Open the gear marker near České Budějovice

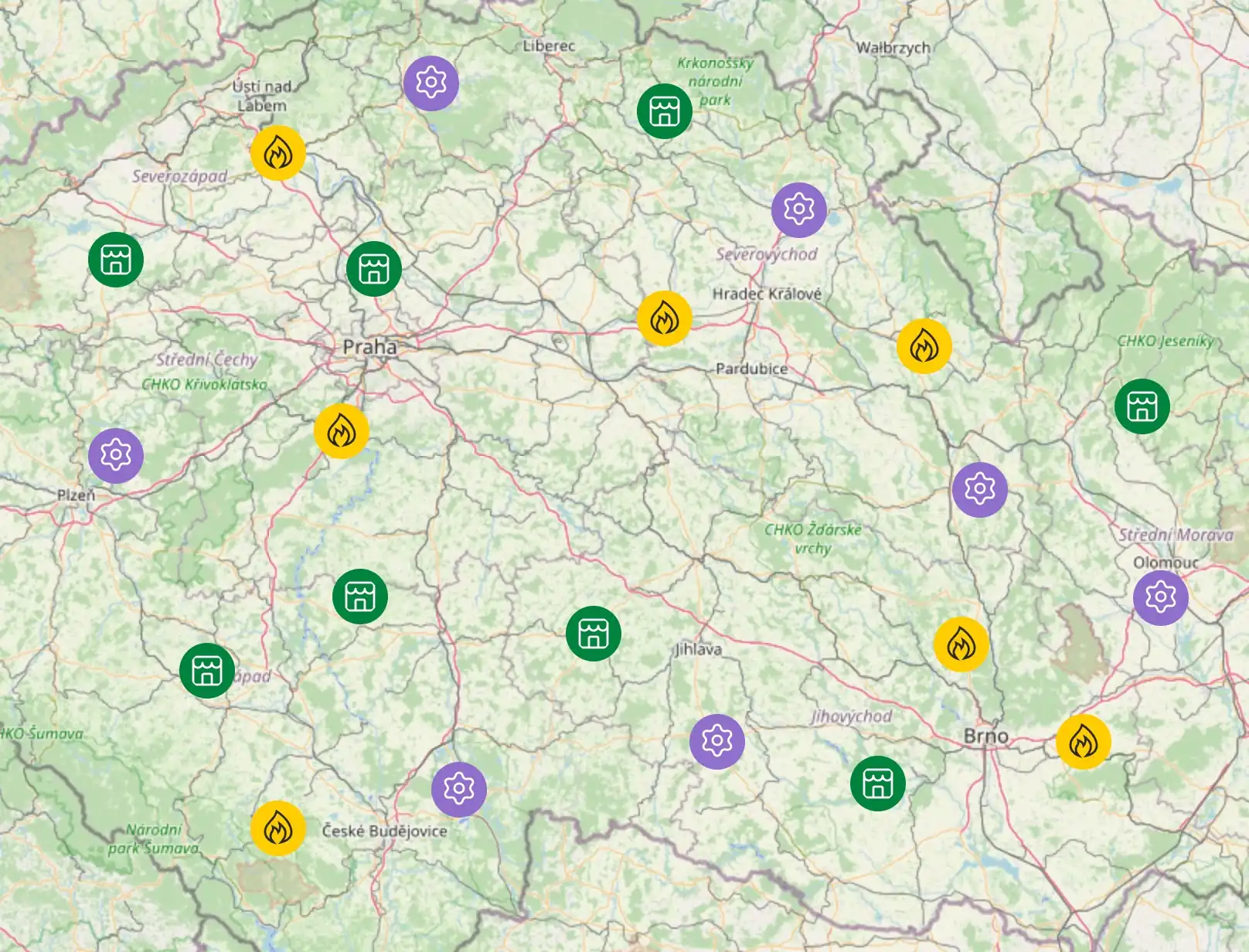[x=459, y=790]
